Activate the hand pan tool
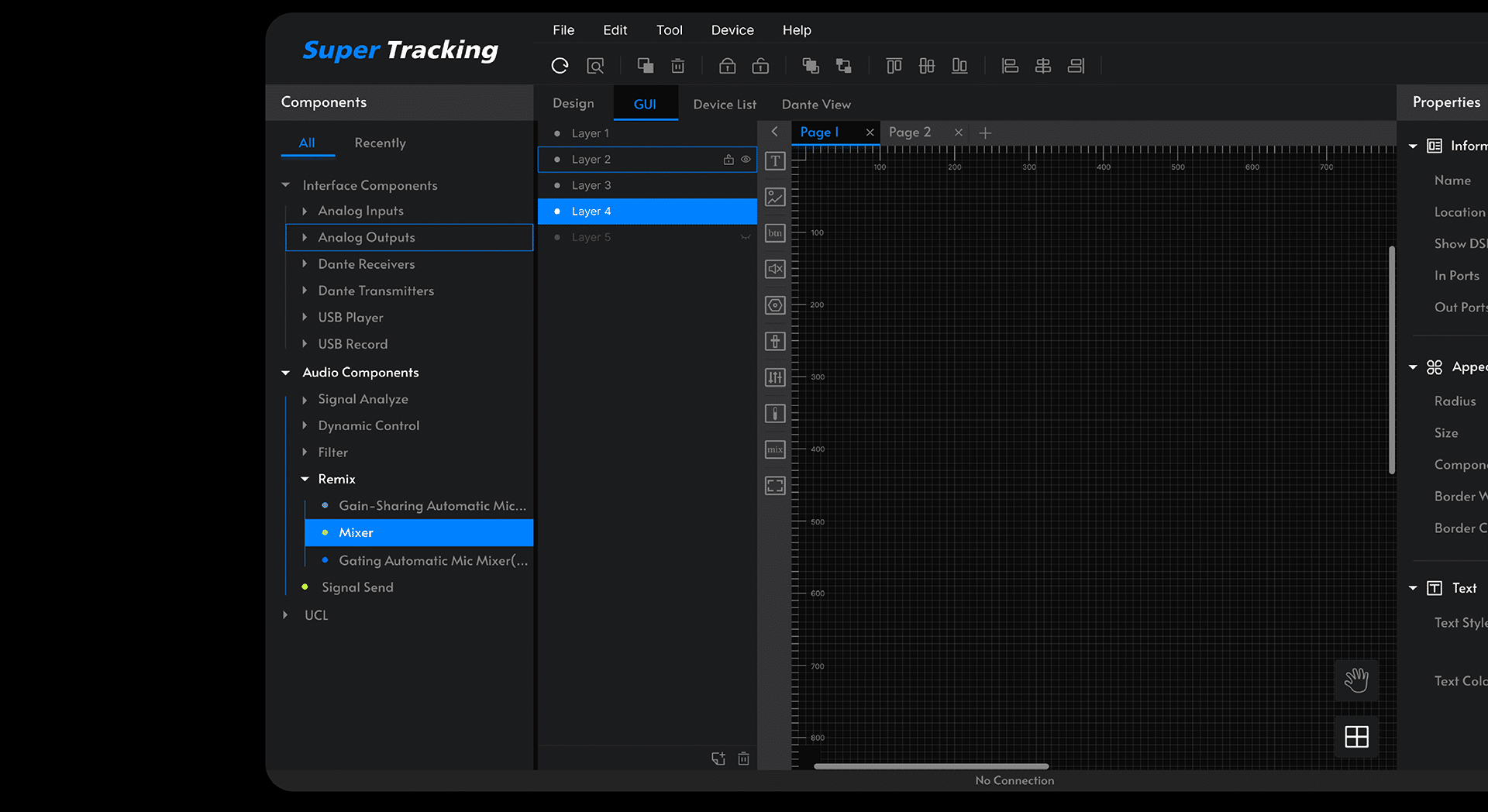The height and width of the screenshot is (812, 1488). tap(1356, 680)
